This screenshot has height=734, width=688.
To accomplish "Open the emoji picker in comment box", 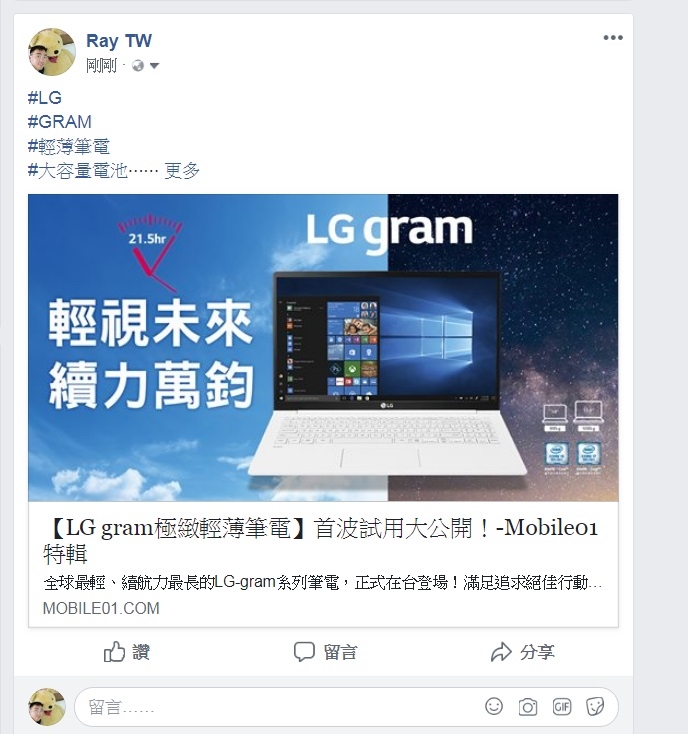I will (x=494, y=706).
